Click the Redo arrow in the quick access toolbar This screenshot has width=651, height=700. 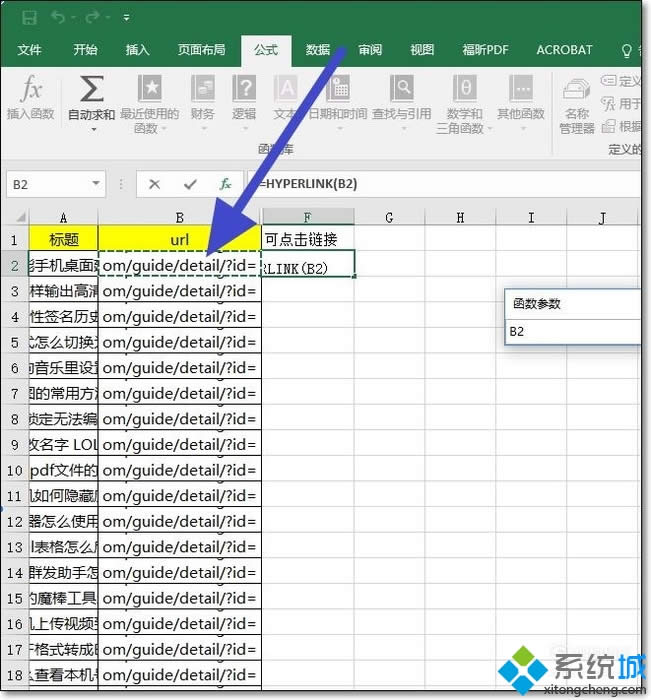point(93,17)
